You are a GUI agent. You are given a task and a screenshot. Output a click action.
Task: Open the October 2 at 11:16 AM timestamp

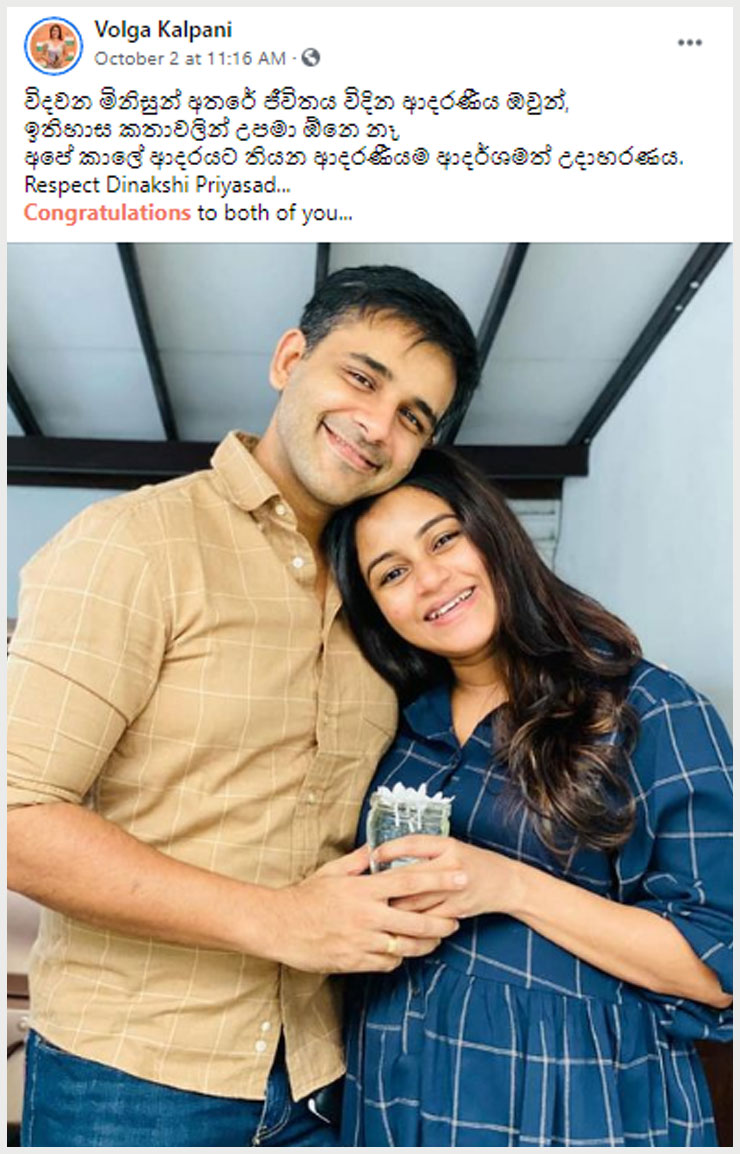pos(190,57)
